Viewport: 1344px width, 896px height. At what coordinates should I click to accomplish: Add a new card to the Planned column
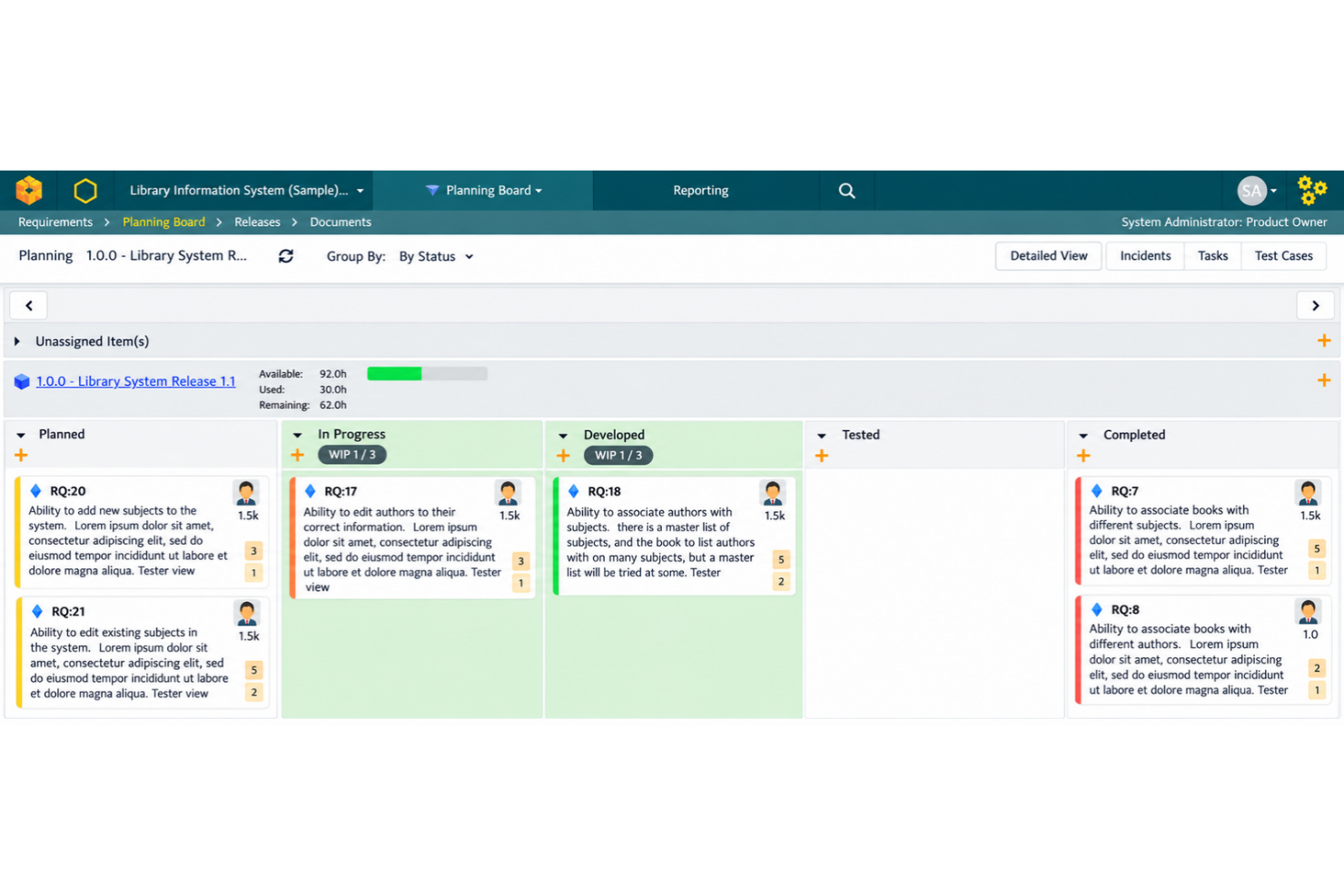click(21, 455)
